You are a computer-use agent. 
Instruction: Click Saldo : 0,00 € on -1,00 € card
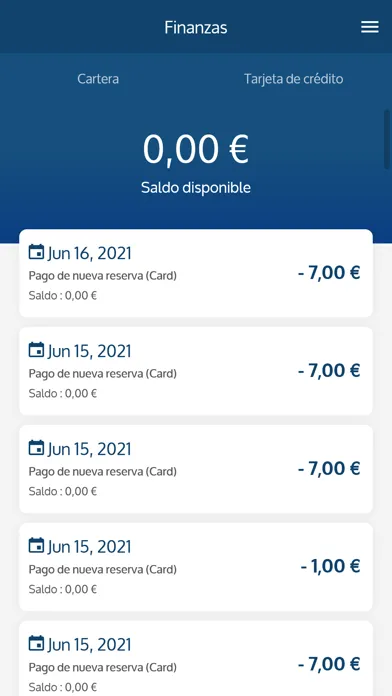tap(63, 589)
